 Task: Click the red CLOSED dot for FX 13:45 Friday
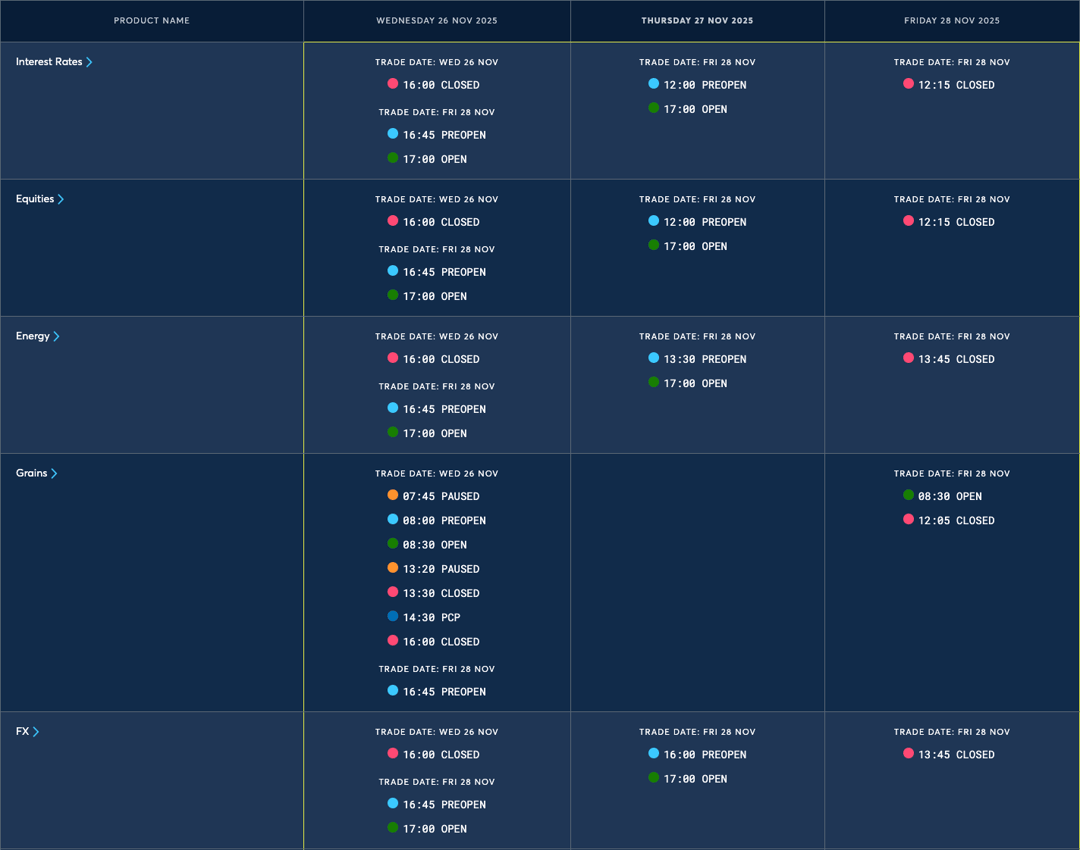coord(909,754)
